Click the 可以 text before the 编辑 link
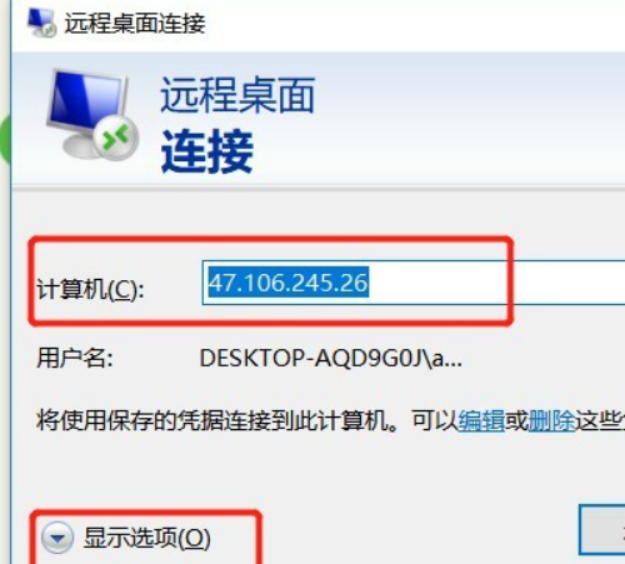 click(435, 421)
